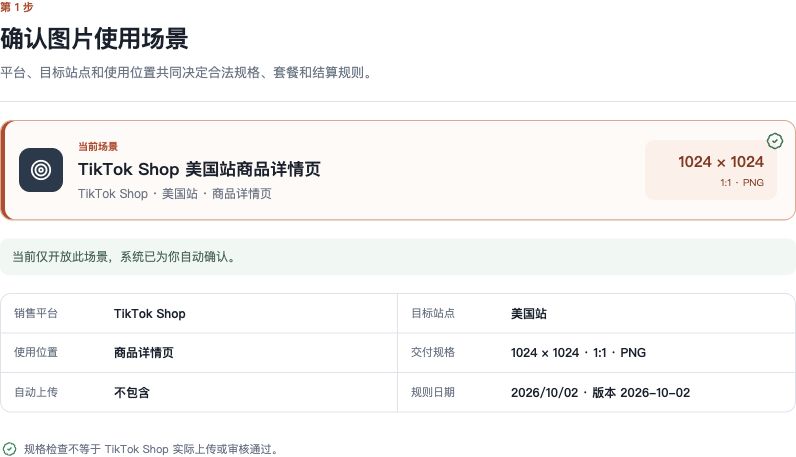Viewport: 796px width, 457px height.
Task: Click the '确认图片使用场景' heading
Action: tap(94, 39)
